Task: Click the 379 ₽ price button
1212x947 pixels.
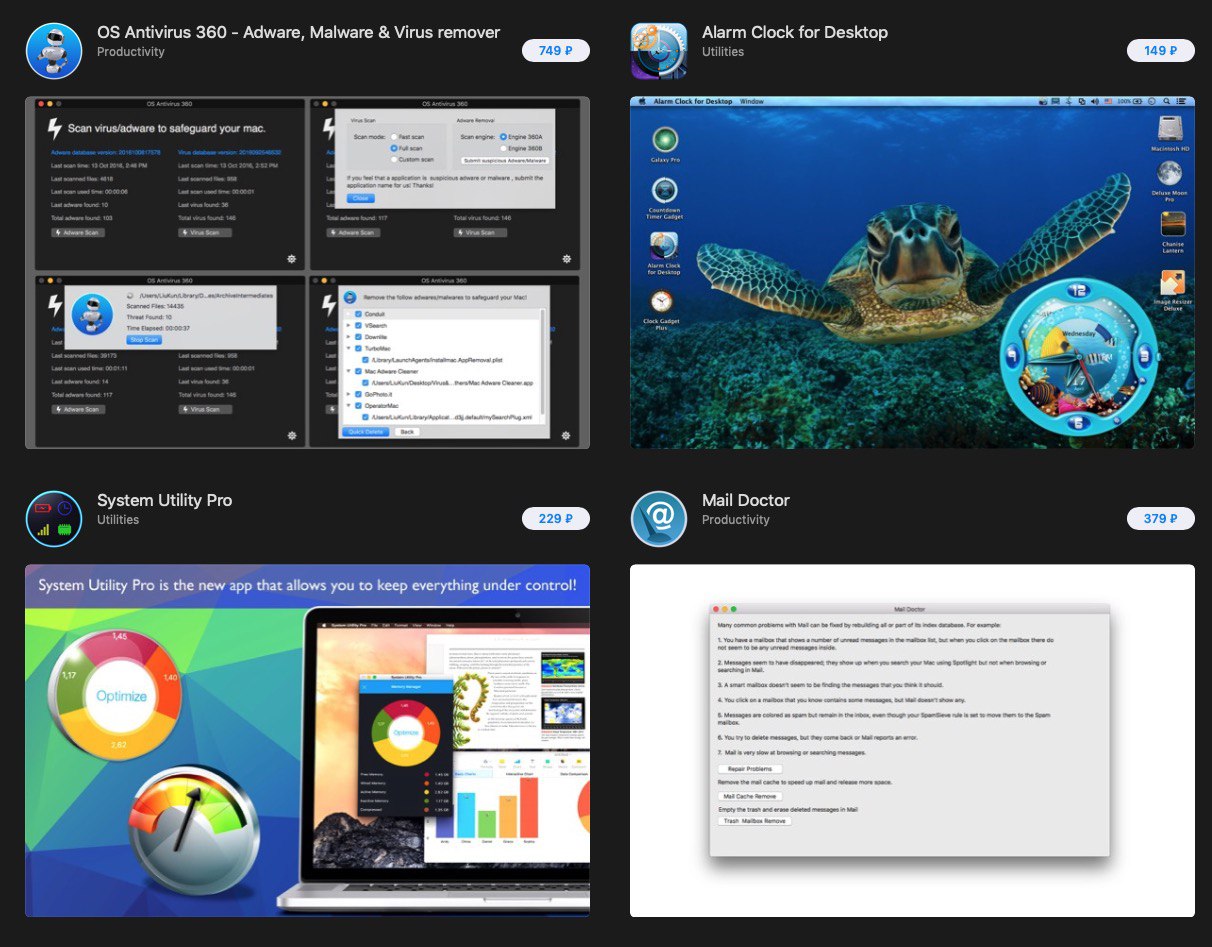Action: (1161, 518)
